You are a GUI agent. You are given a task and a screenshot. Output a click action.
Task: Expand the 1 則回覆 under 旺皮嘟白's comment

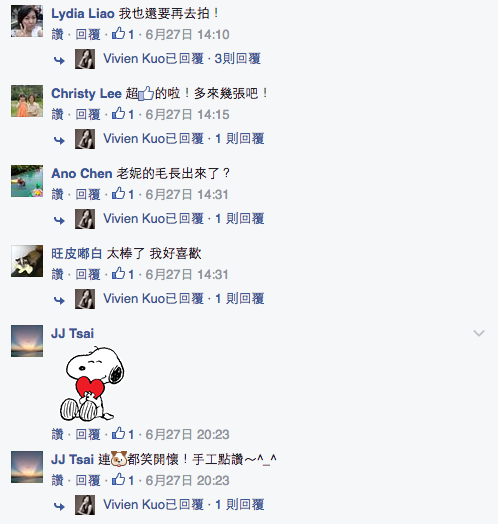tap(240, 299)
